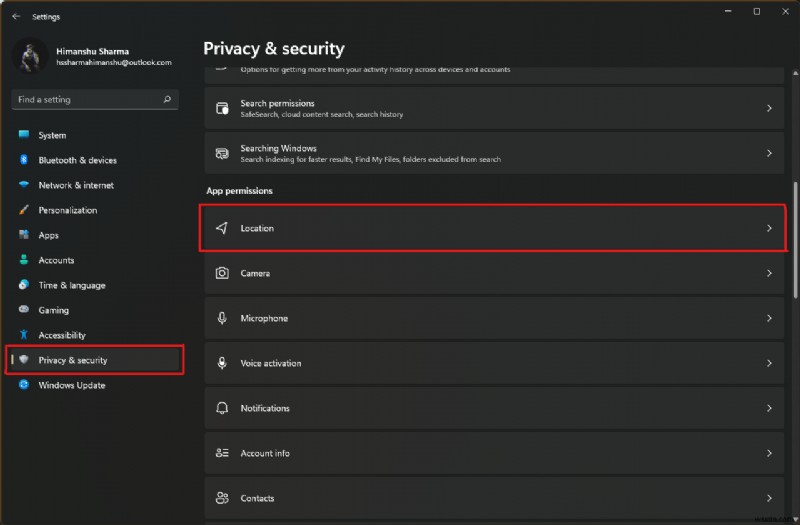The image size is (800, 525).
Task: Expand Searching Windows chevron
Action: [769, 153]
